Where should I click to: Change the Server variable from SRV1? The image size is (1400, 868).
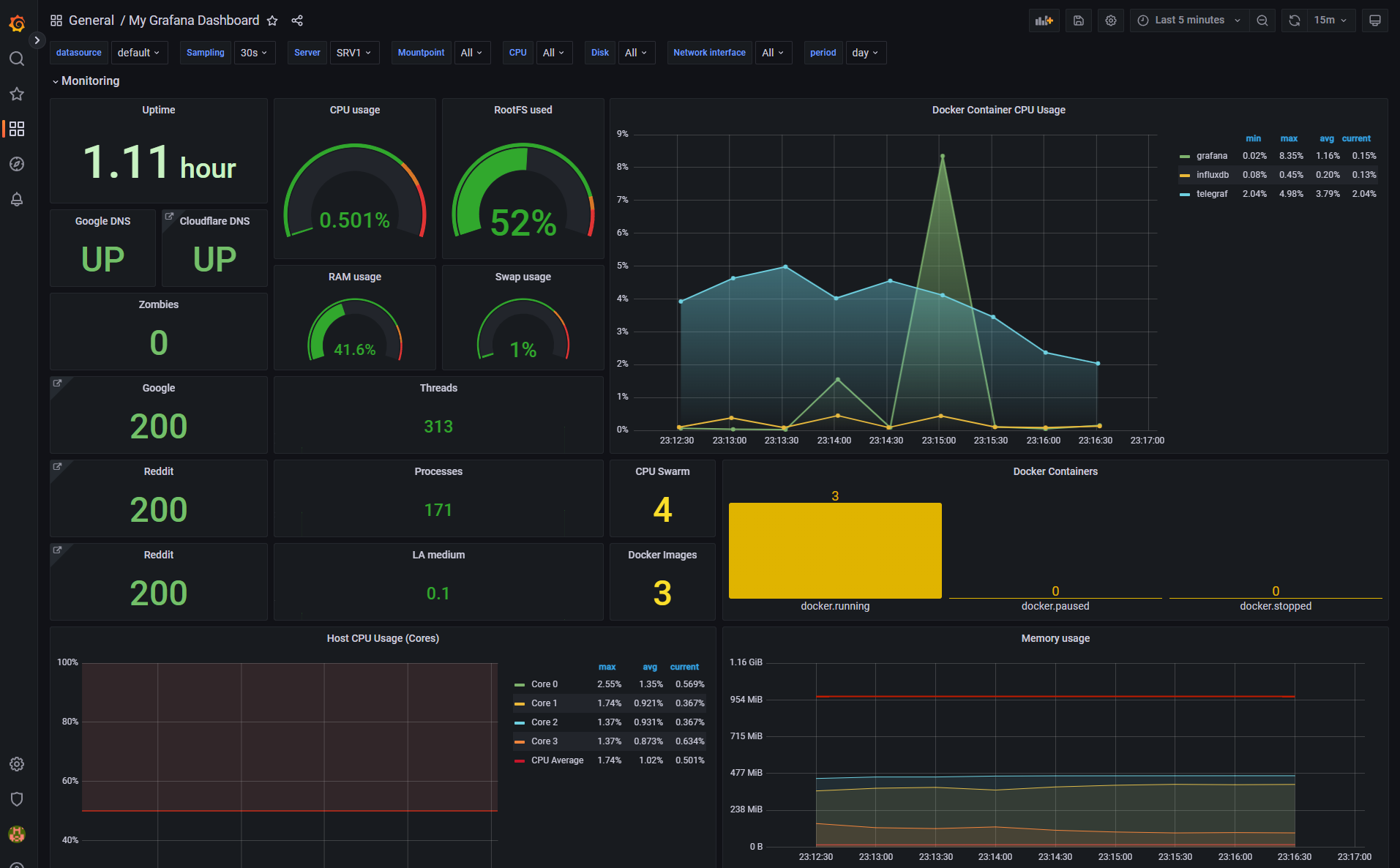click(x=353, y=52)
